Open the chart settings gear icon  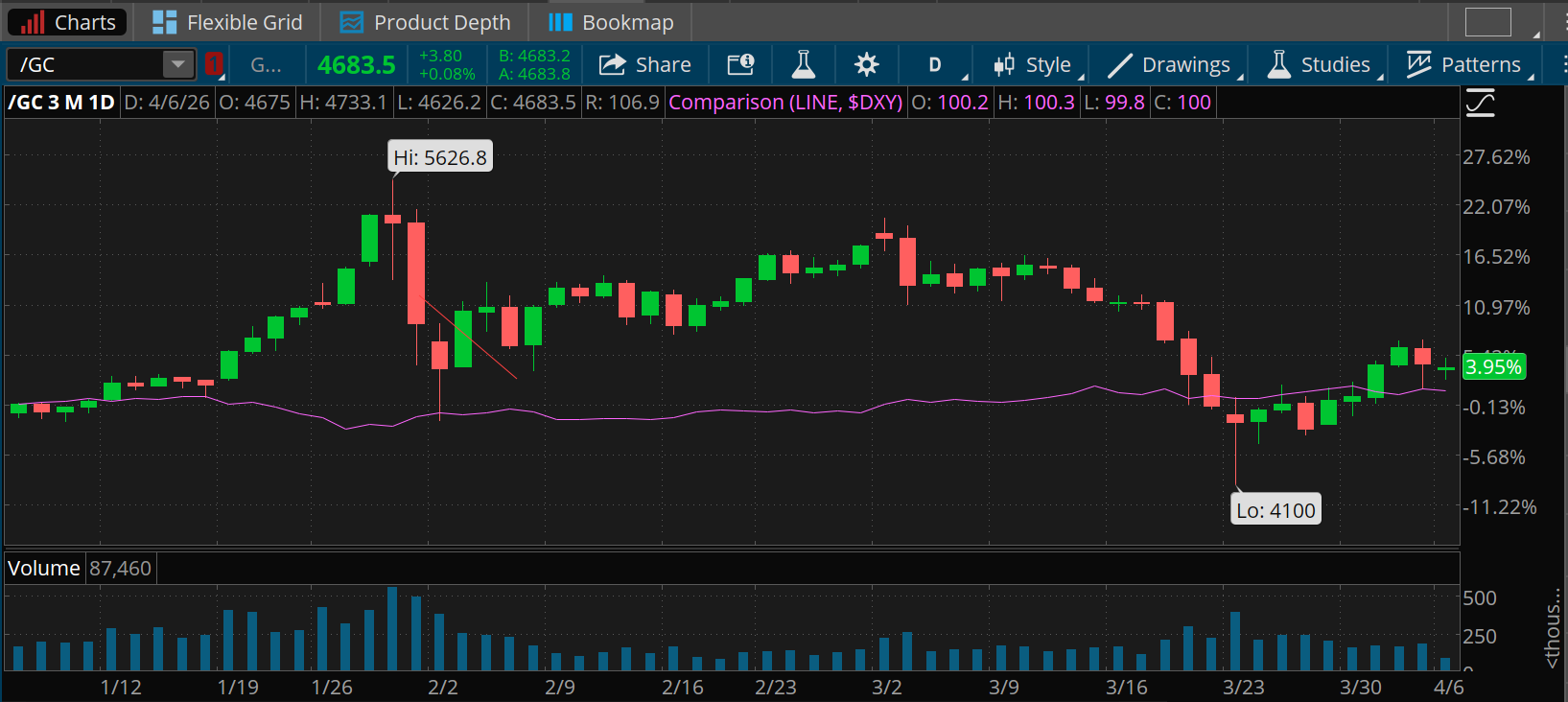tap(866, 64)
